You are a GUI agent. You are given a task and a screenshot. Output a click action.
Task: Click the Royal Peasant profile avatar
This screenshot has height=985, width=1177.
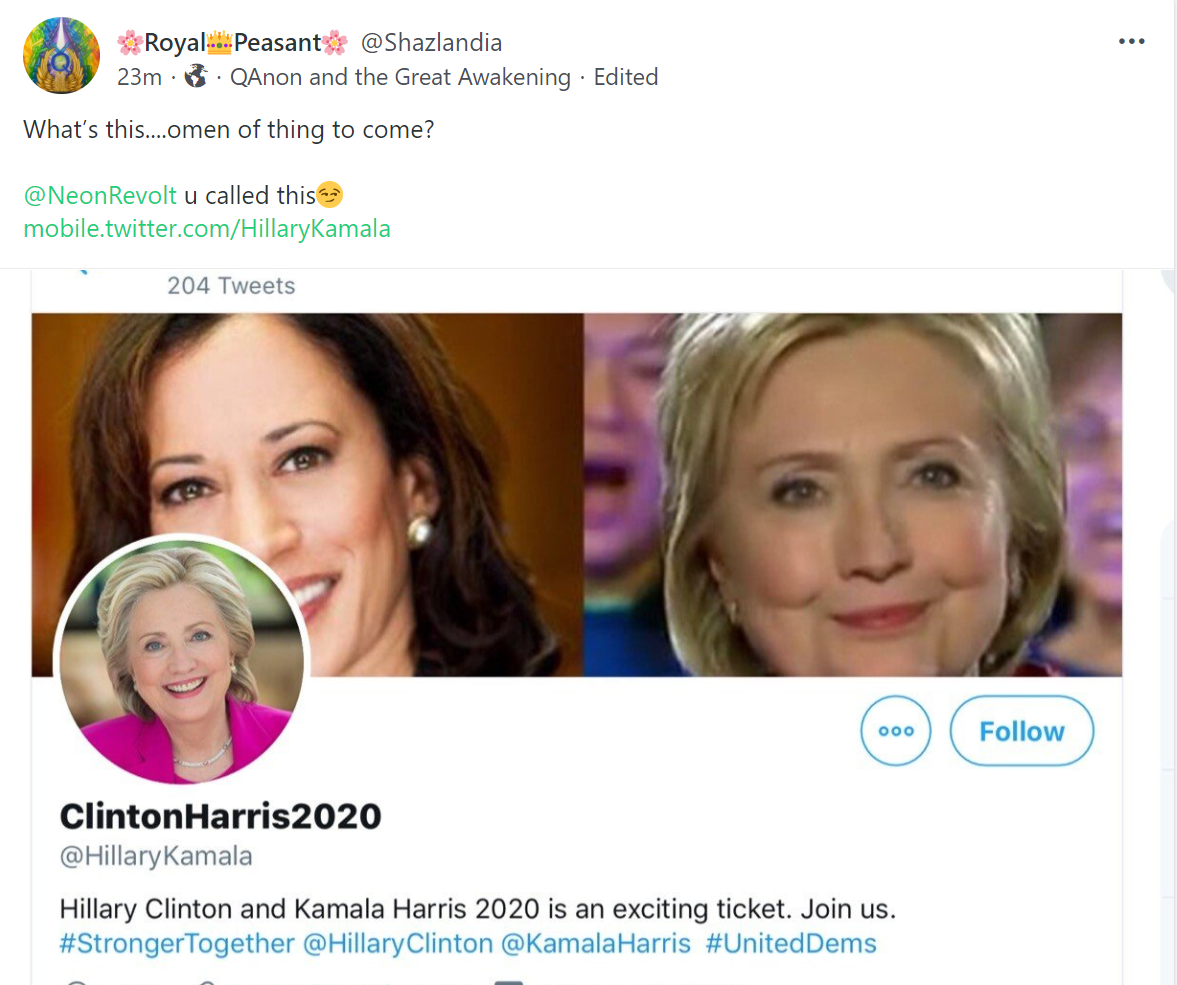click(x=62, y=56)
